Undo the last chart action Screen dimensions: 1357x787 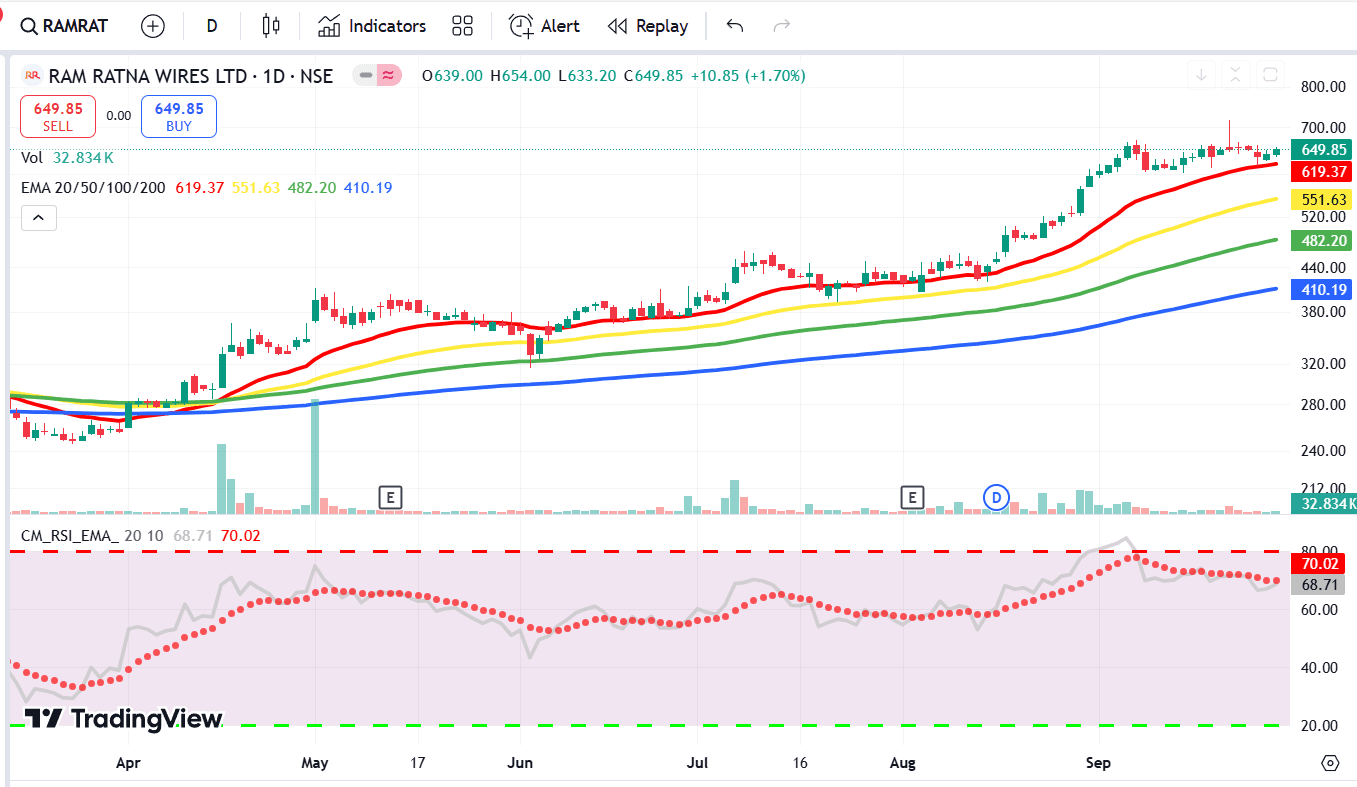click(735, 26)
